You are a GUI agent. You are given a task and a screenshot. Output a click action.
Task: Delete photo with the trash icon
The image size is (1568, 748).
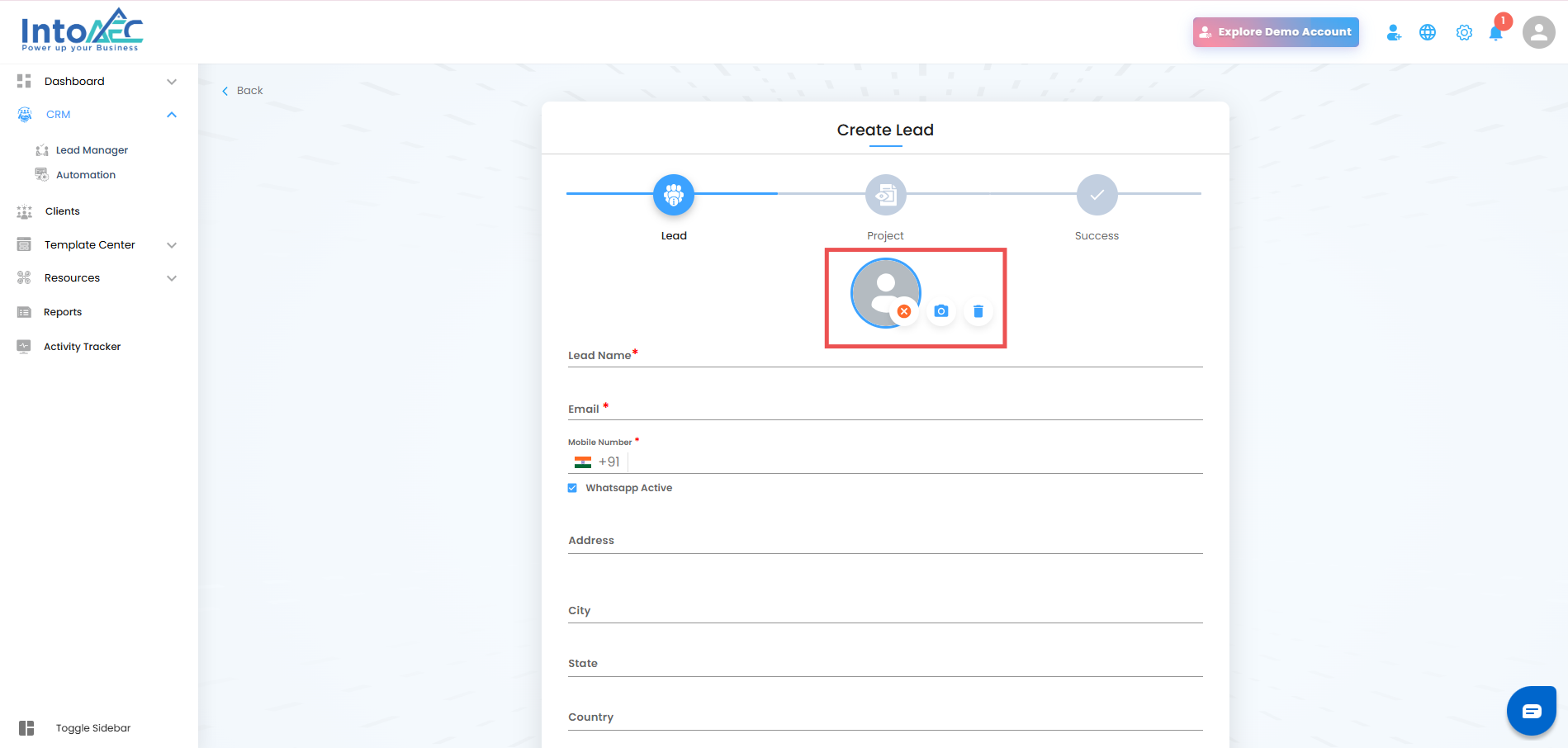point(978,311)
